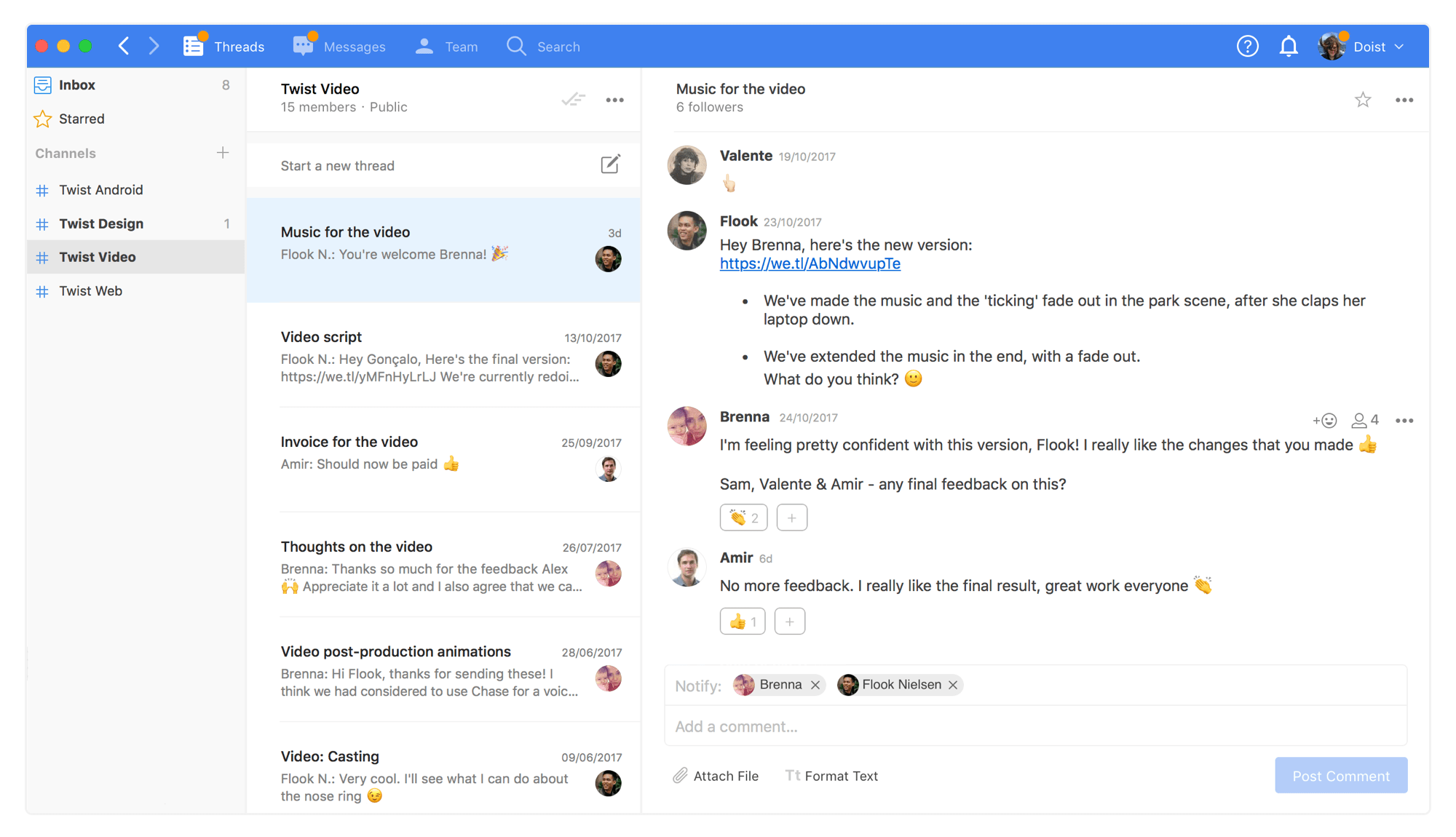
Task: Click Amir's avatar in the conversation
Action: pos(687,567)
